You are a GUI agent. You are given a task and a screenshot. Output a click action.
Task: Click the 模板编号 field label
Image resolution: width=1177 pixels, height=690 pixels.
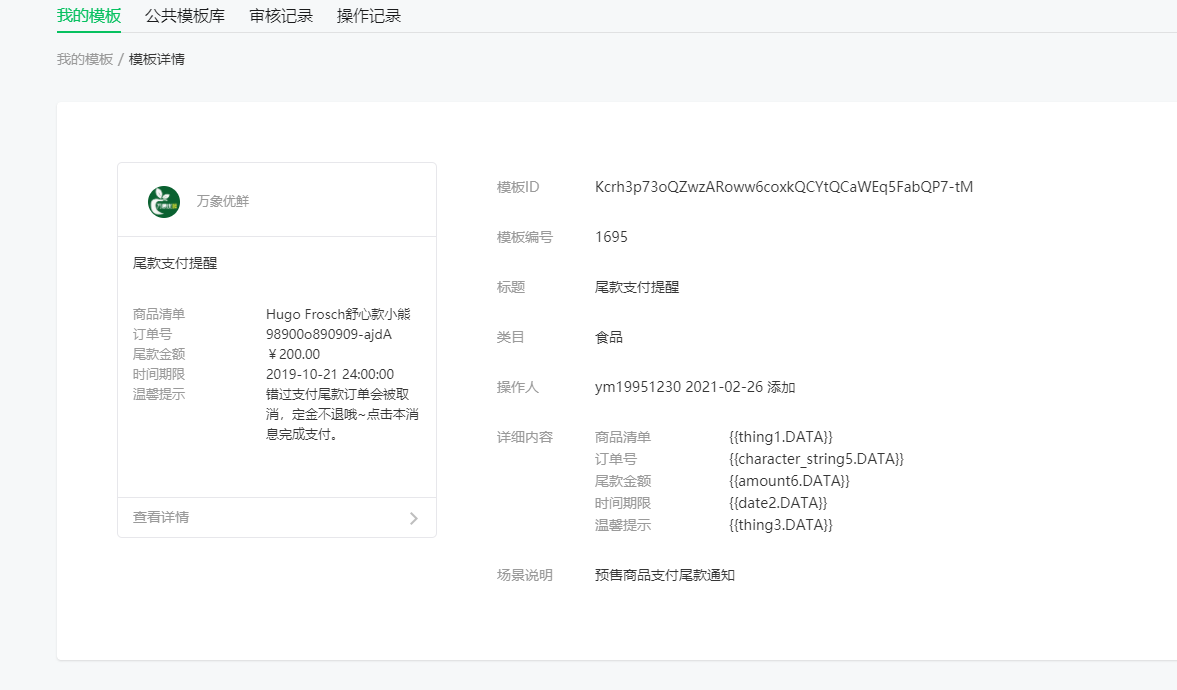525,237
